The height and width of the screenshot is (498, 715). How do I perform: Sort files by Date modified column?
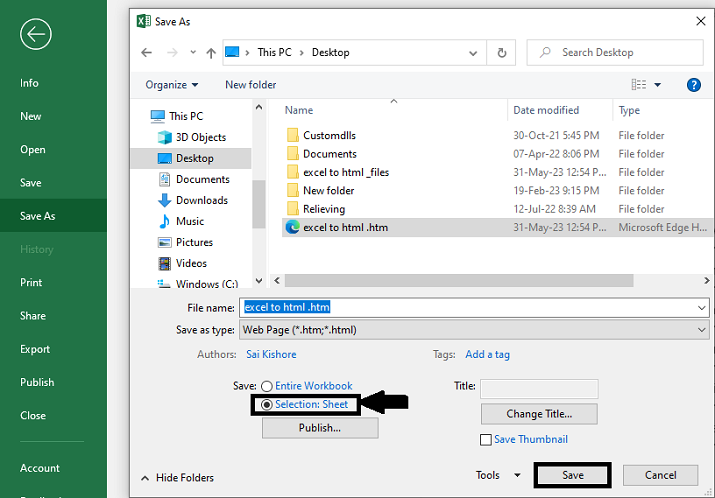click(x=546, y=110)
